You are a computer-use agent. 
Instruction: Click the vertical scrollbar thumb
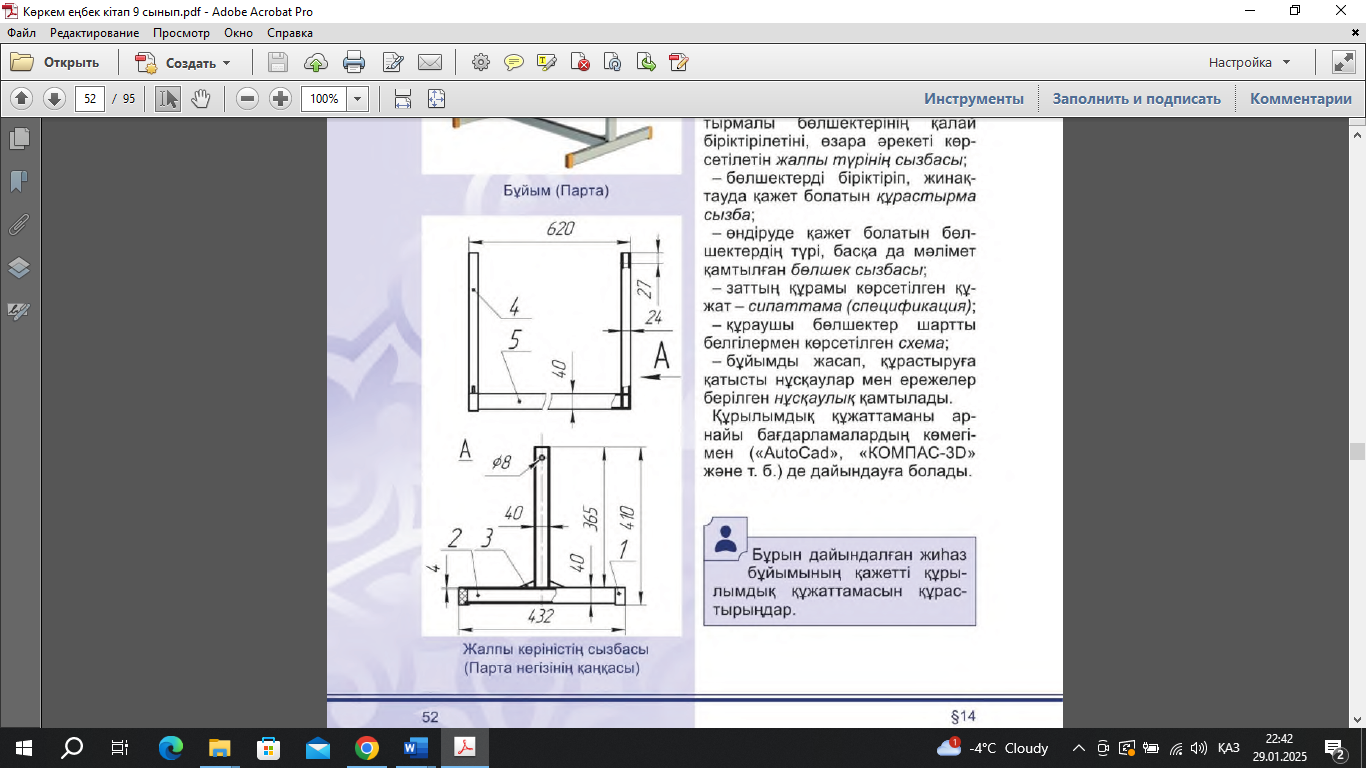pos(1357,450)
